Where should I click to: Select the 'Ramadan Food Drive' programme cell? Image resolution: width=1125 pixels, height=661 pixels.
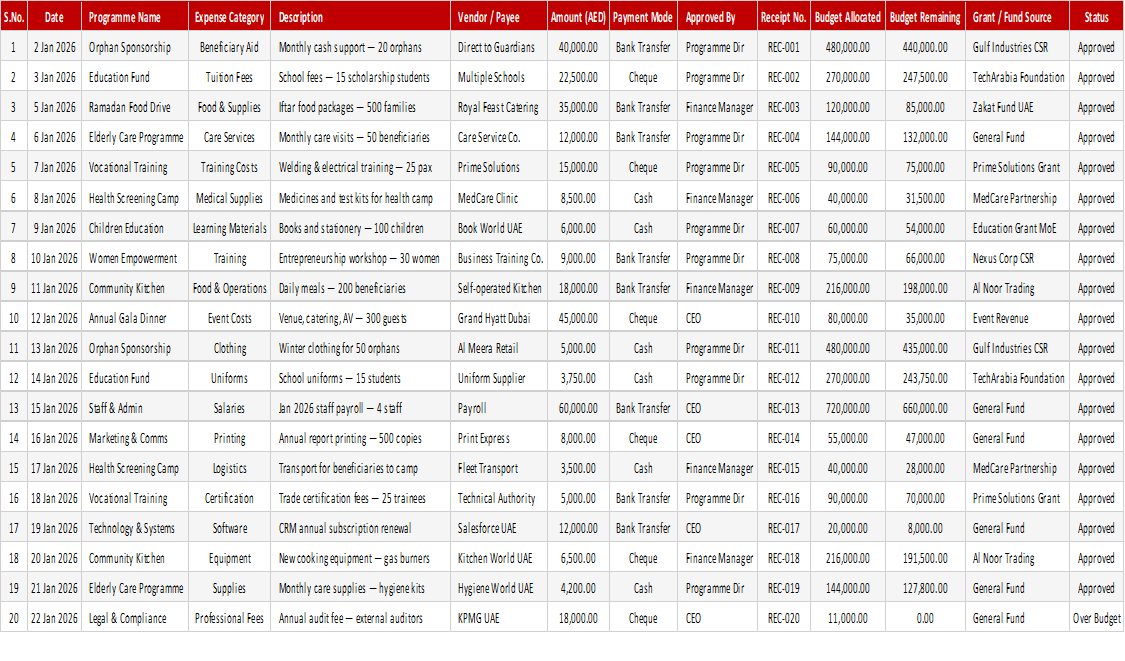[x=134, y=108]
